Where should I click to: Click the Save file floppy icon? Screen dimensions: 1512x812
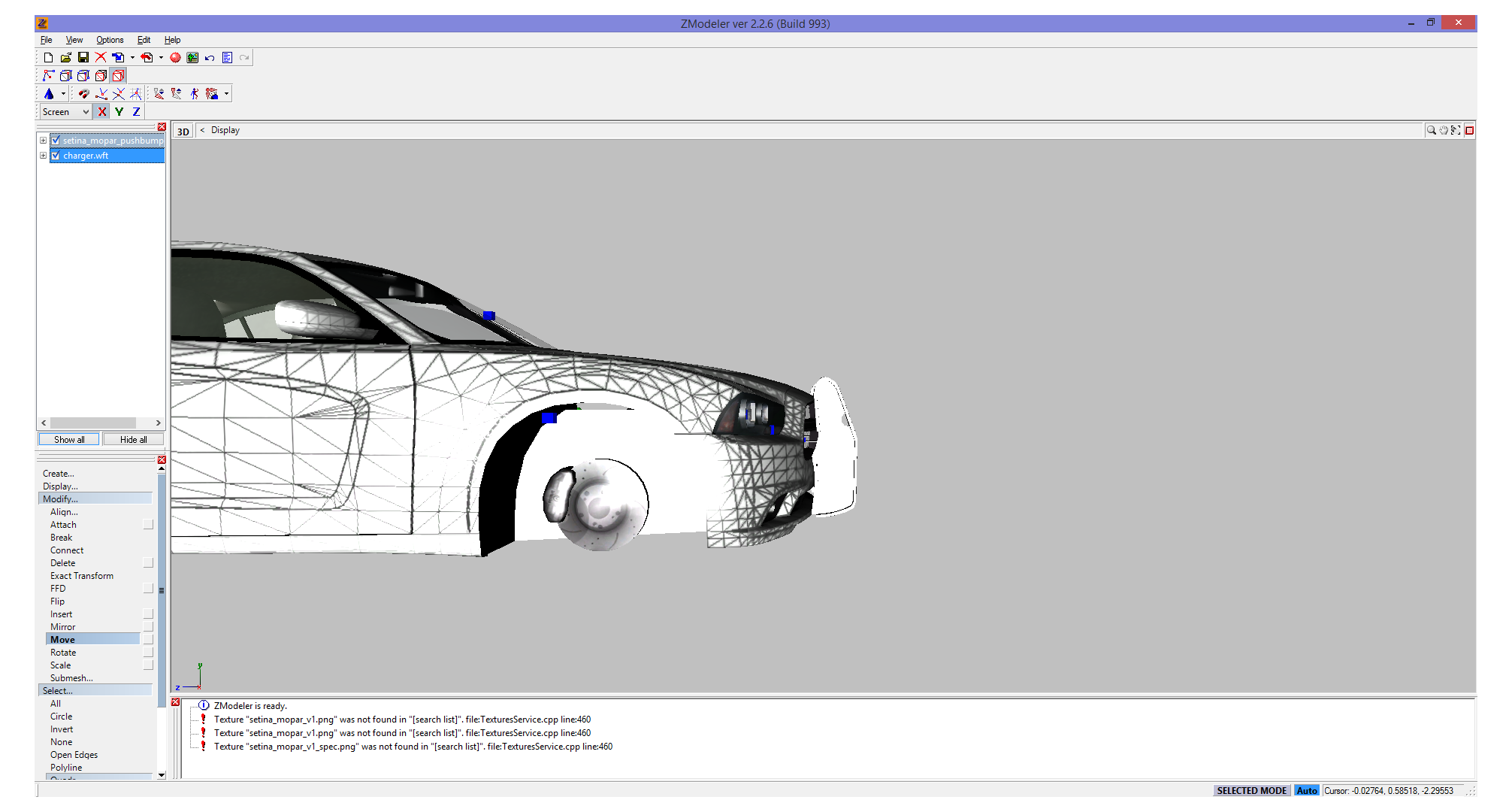pyautogui.click(x=83, y=57)
